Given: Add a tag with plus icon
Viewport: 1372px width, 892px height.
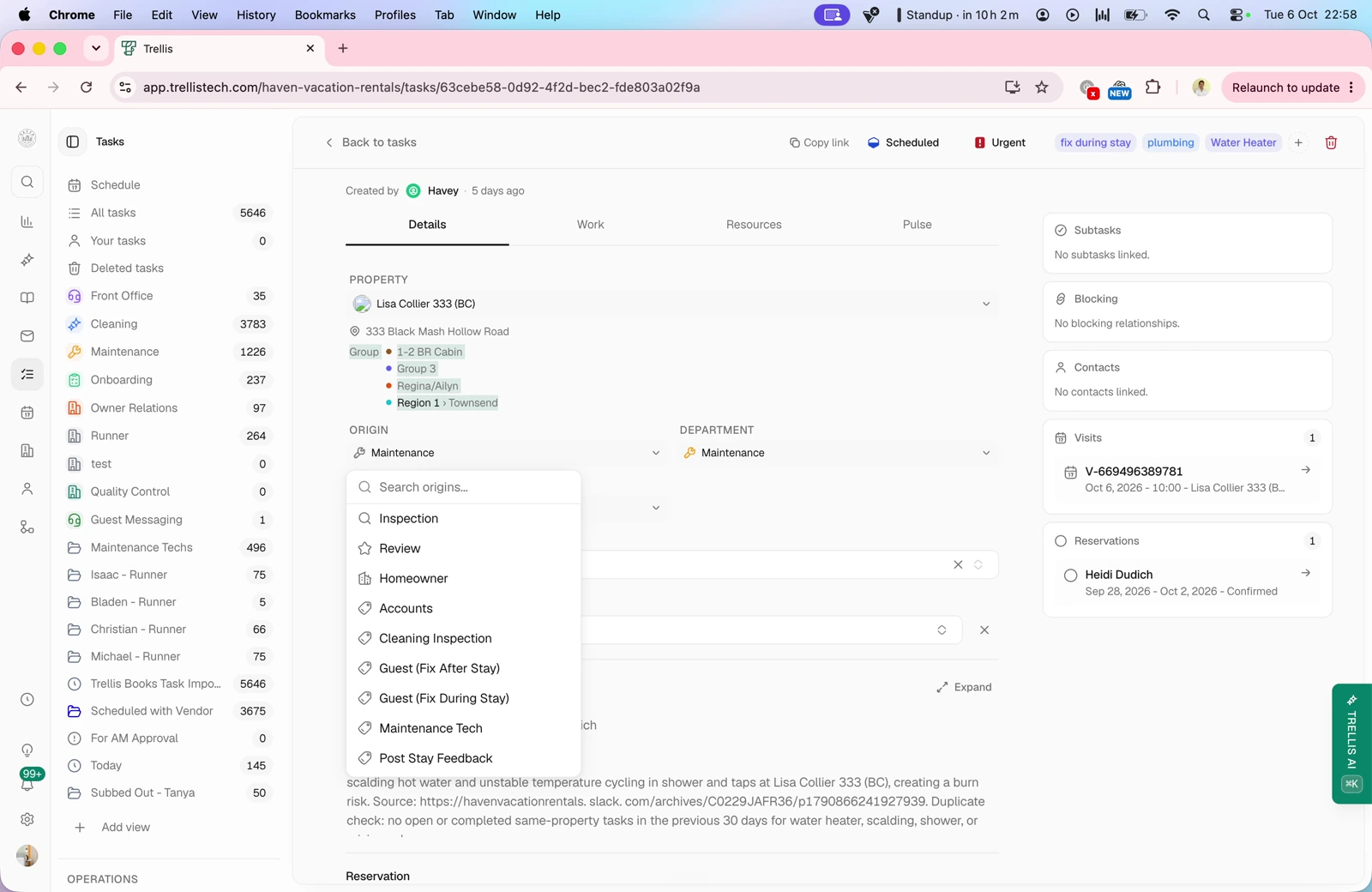Looking at the screenshot, I should tap(1298, 142).
